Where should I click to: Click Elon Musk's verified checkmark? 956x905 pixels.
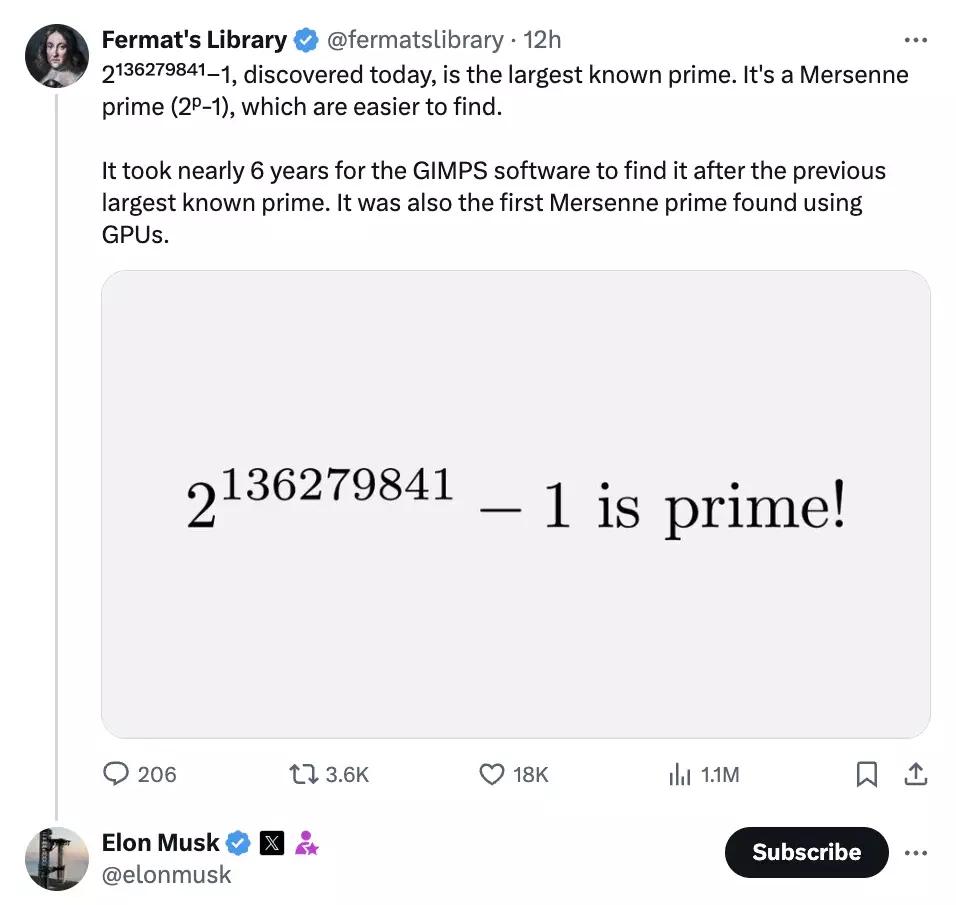237,843
